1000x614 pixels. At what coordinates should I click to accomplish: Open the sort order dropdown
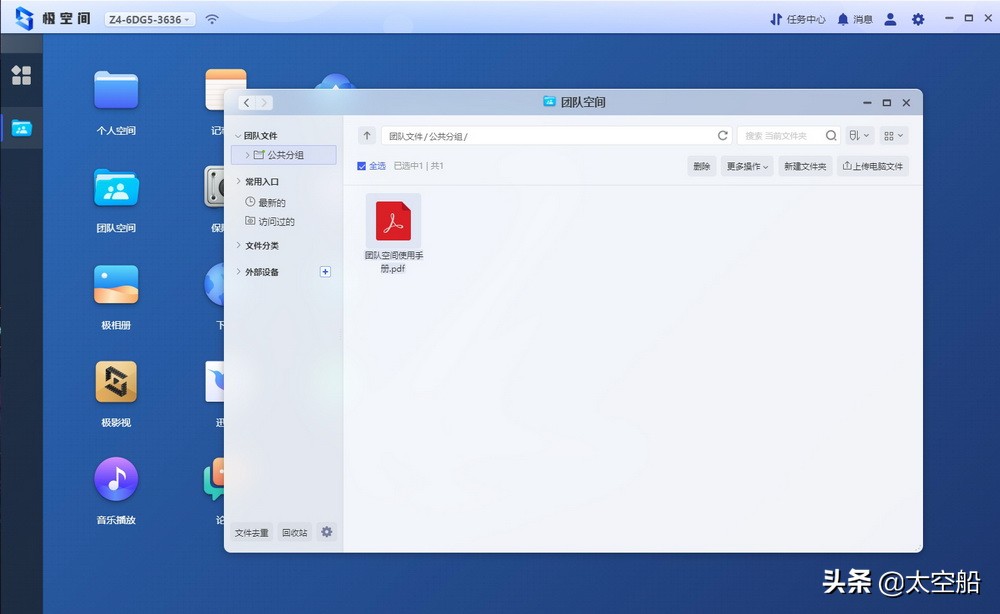click(859, 135)
